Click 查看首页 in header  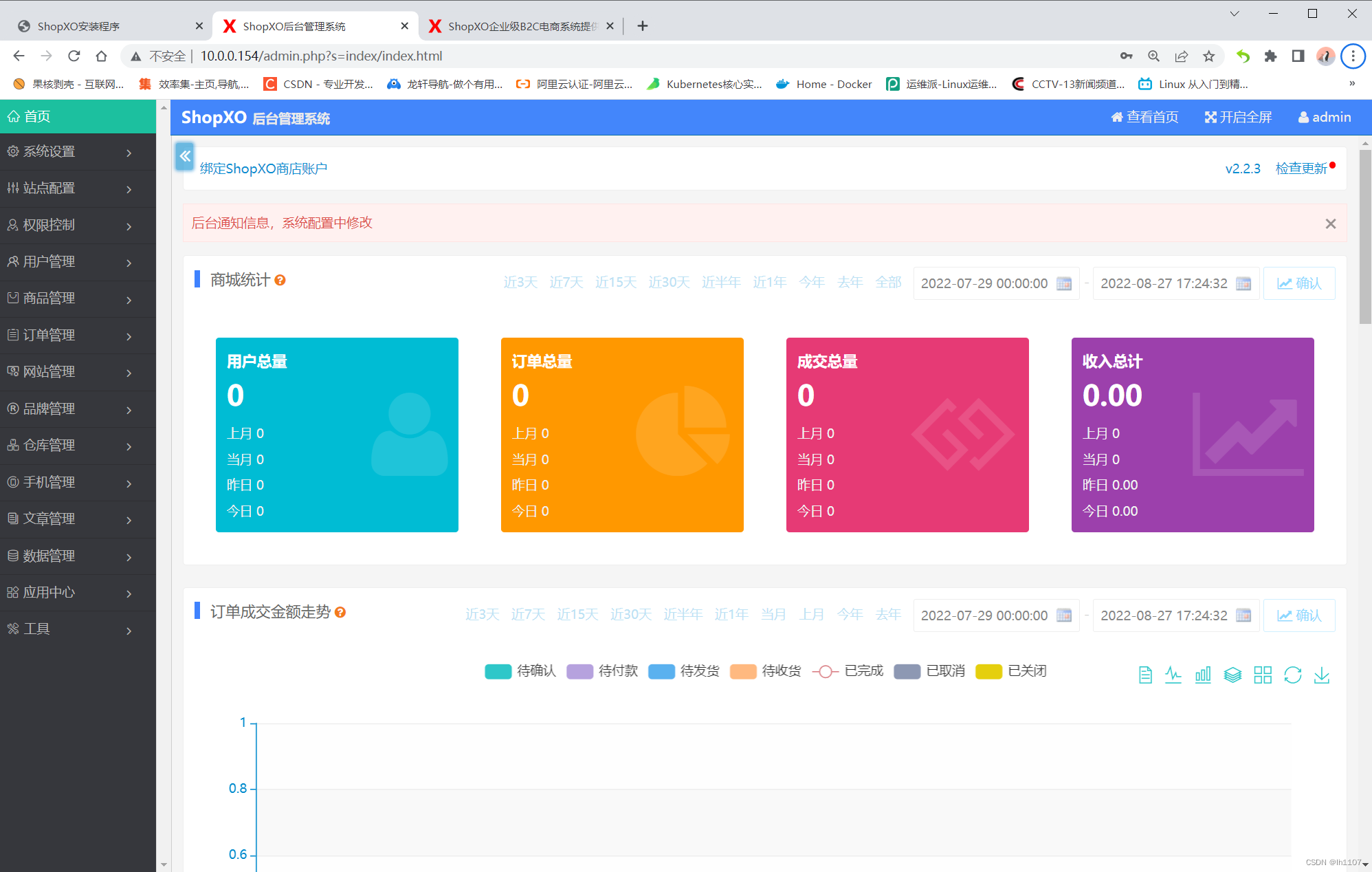point(1144,118)
